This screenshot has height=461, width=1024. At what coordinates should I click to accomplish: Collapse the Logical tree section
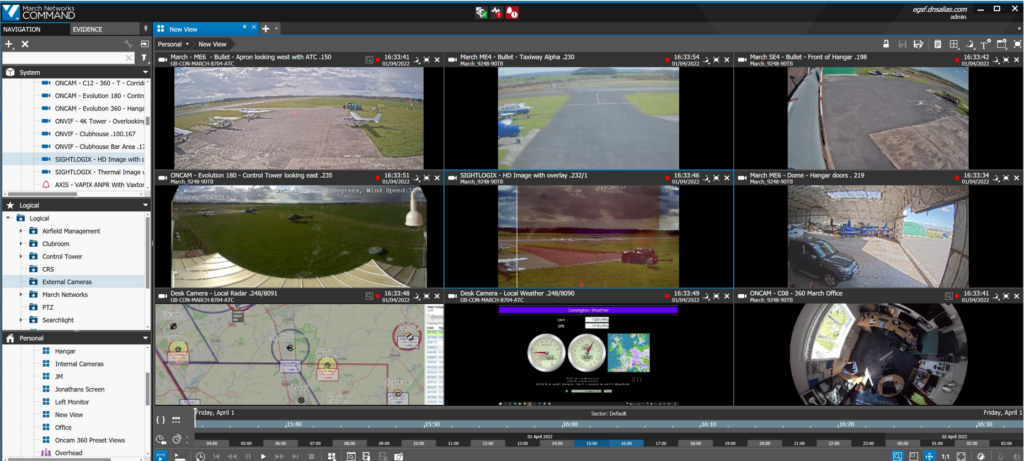coord(145,205)
